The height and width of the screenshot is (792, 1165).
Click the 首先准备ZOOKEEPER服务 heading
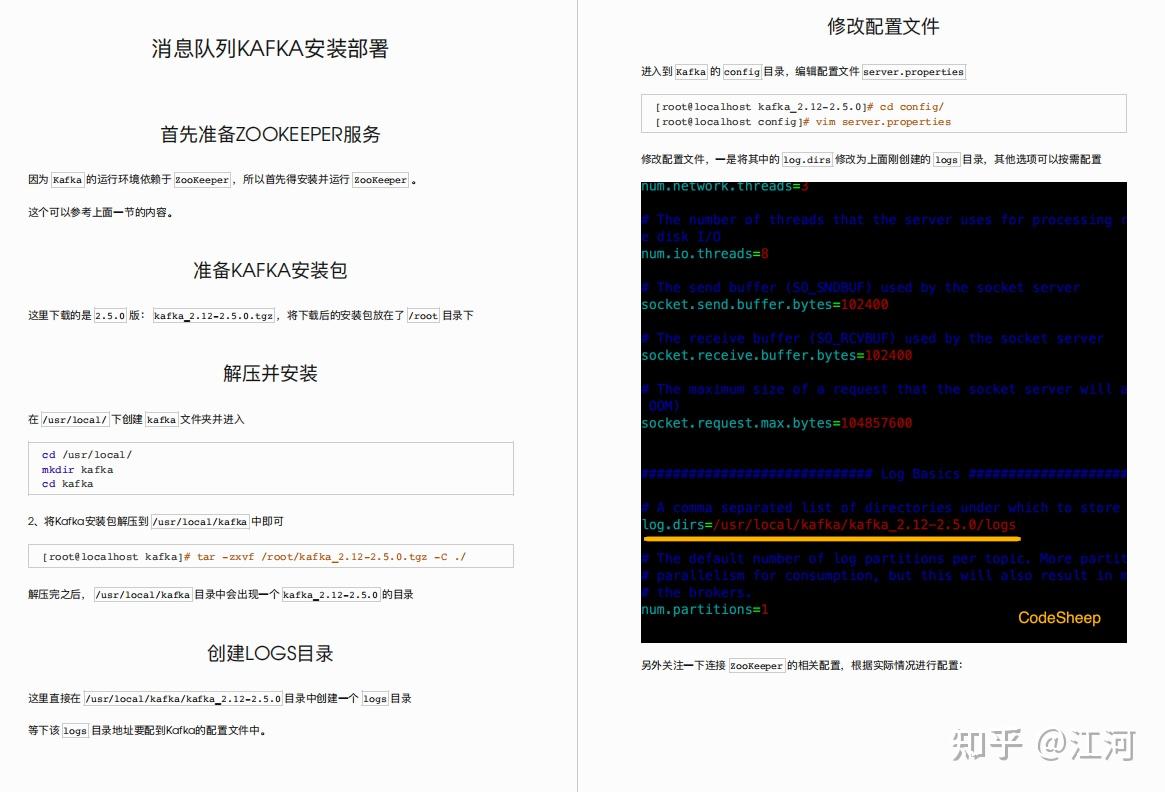coord(271,134)
